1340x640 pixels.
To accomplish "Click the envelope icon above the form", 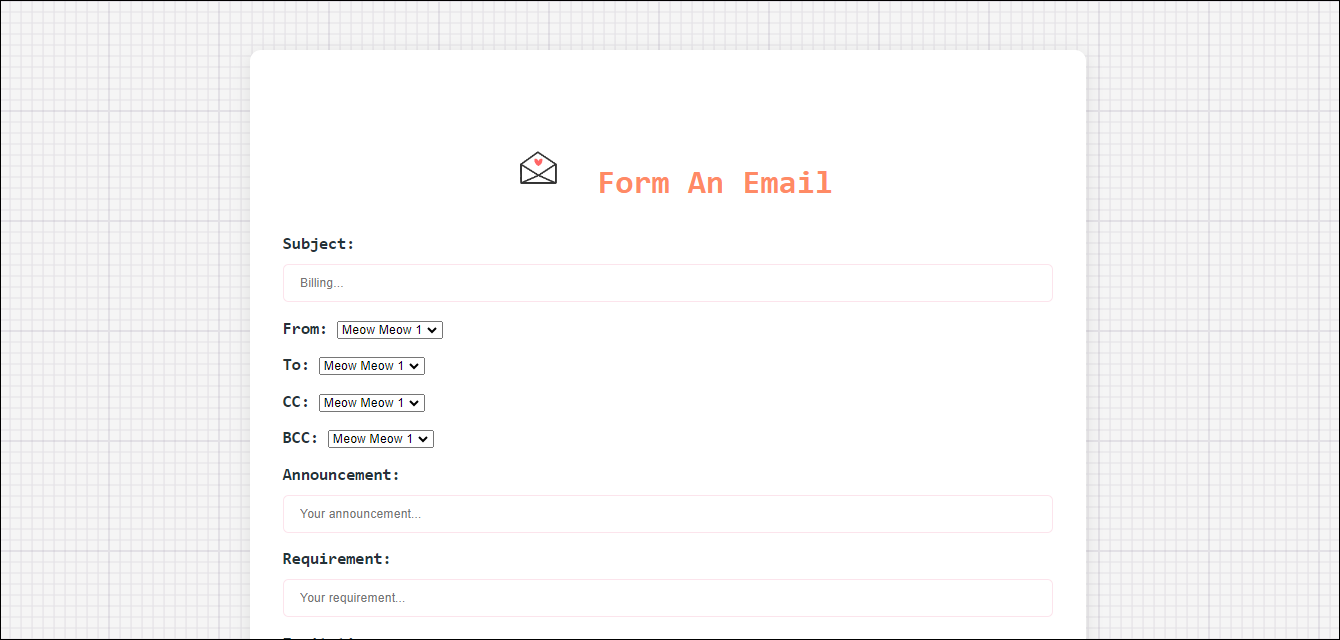I will click(x=538, y=168).
